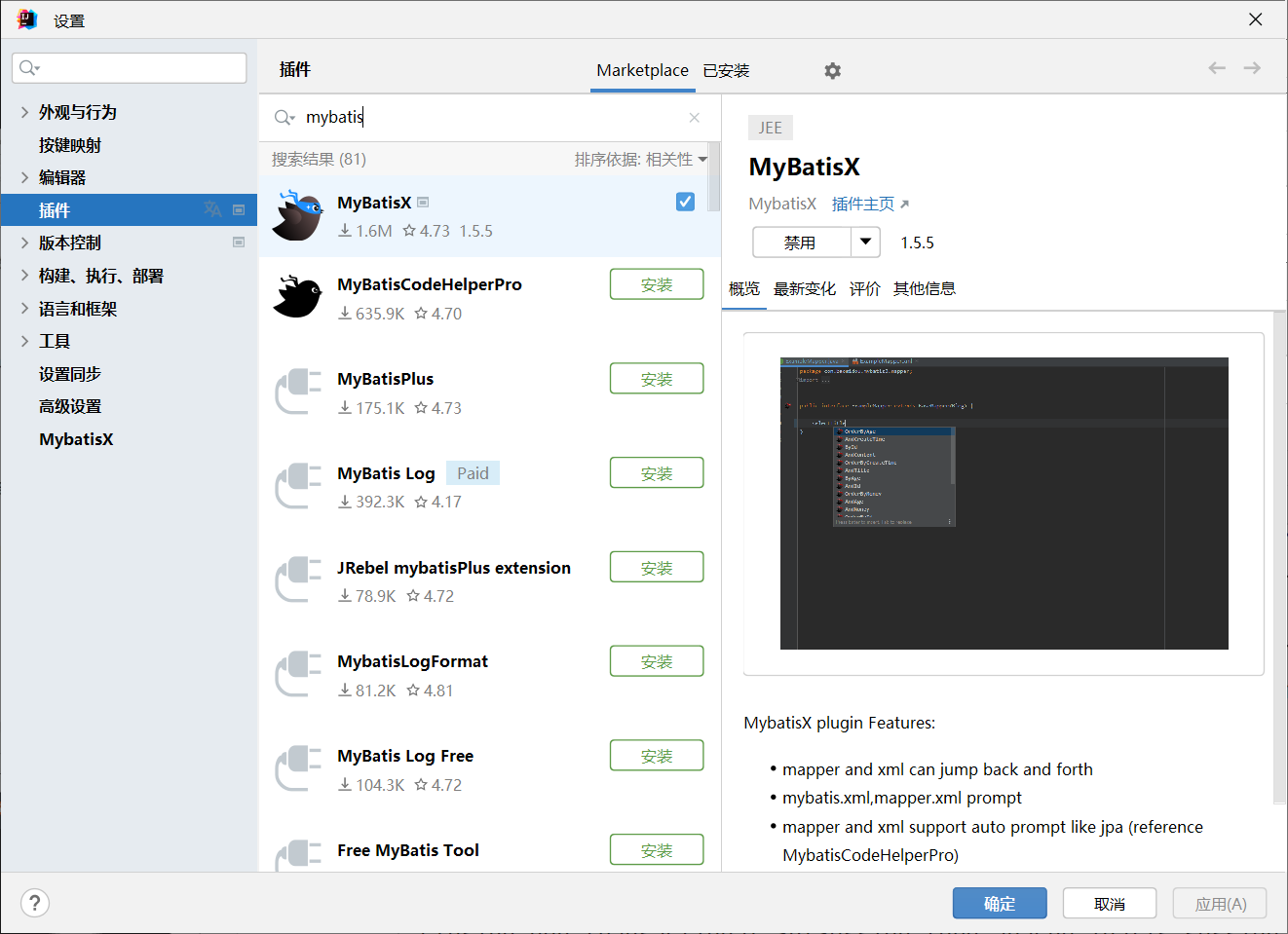1288x934 pixels.
Task: Click the MyBatisCodeHelperPro black bird icon
Action: (x=298, y=297)
